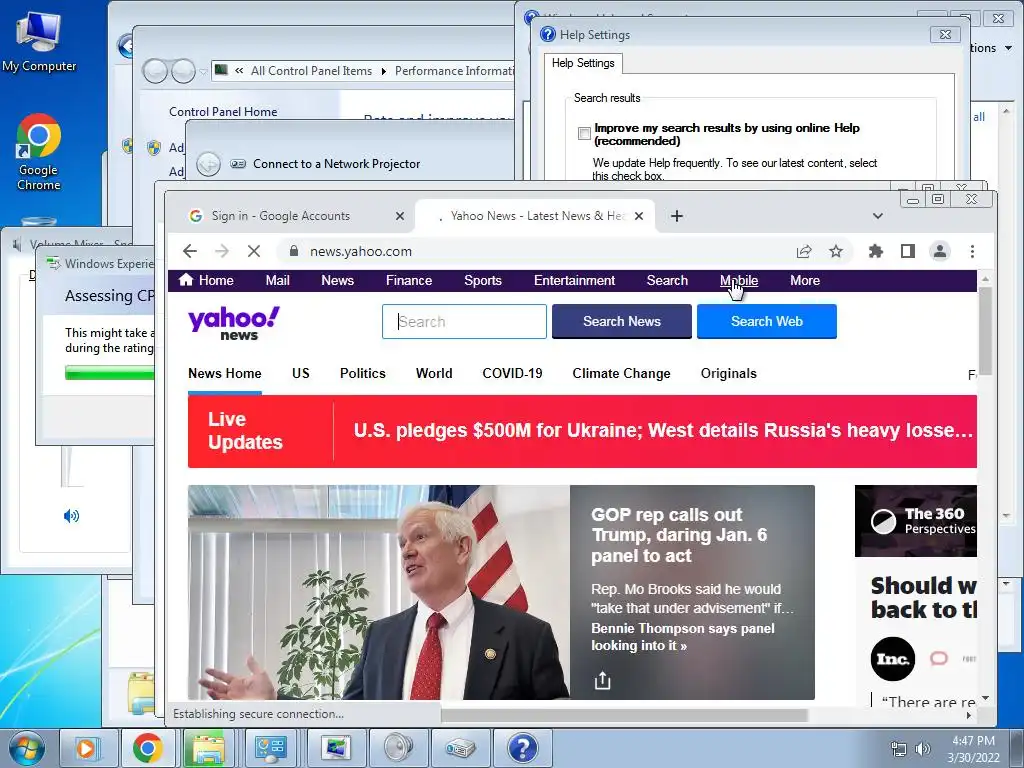Open Control Panel taskbar icon
The width and height of the screenshot is (1024, 768).
271,748
